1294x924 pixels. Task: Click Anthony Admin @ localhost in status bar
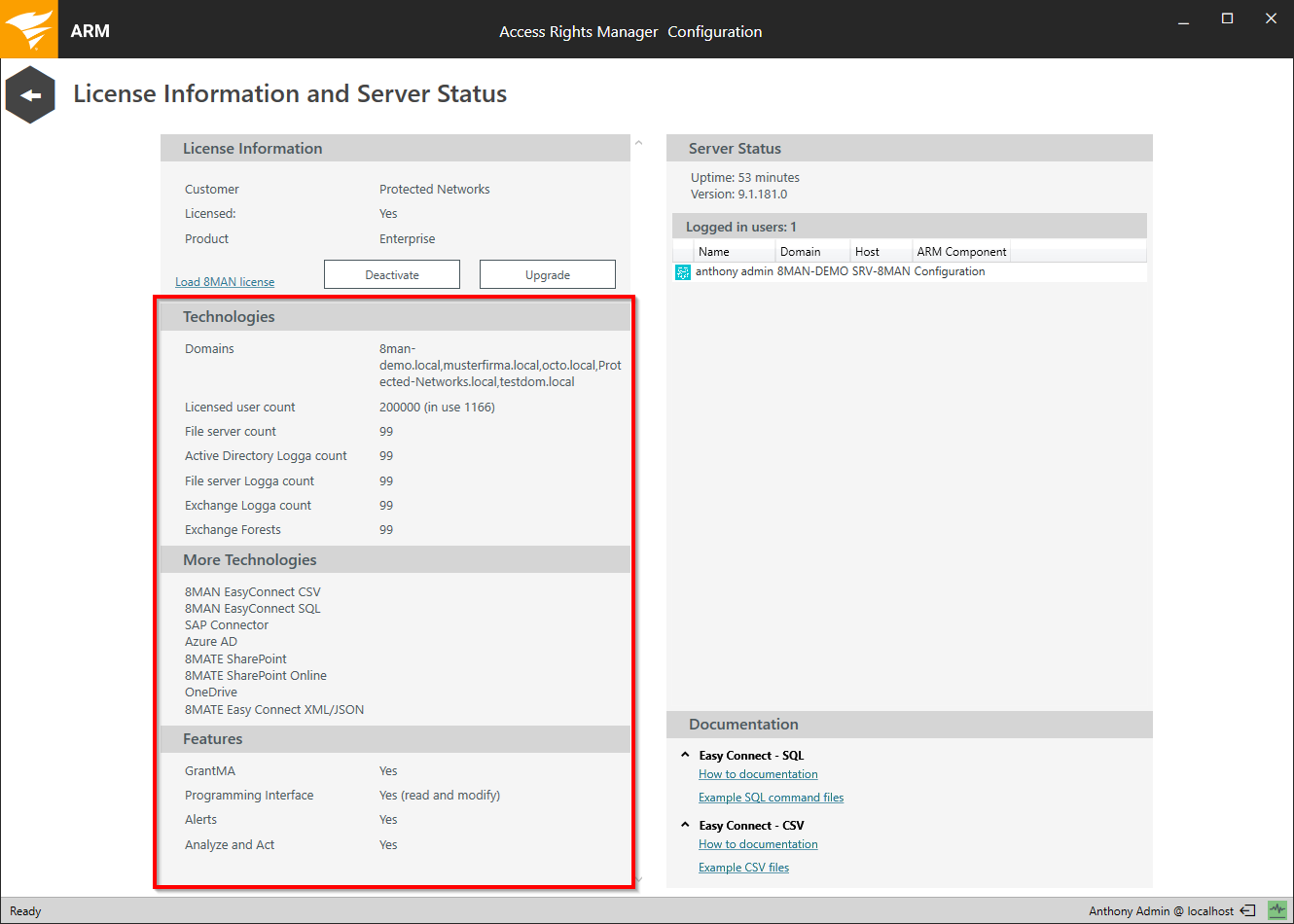[1163, 910]
